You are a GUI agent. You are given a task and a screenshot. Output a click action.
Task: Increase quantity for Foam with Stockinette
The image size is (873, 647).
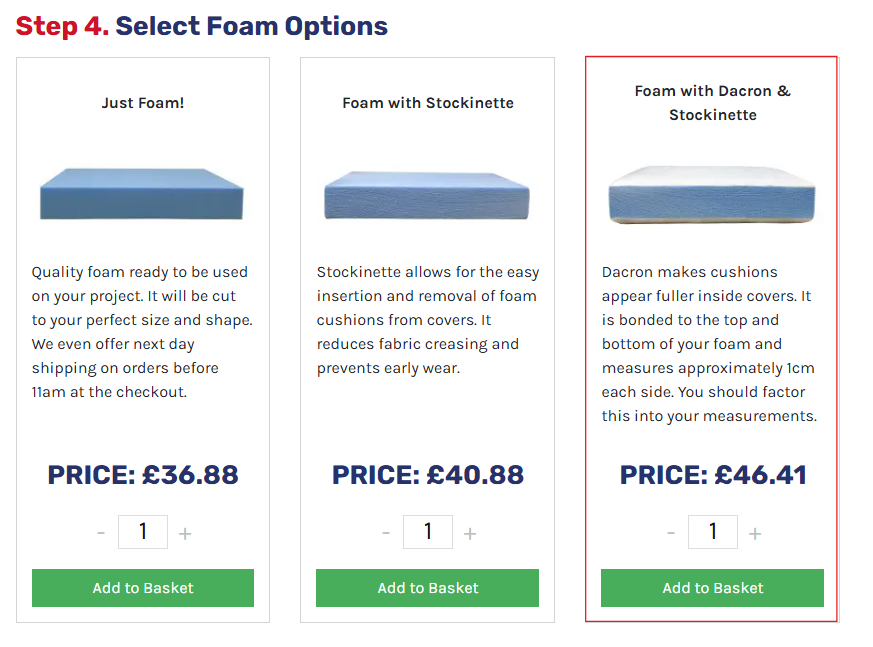[470, 533]
